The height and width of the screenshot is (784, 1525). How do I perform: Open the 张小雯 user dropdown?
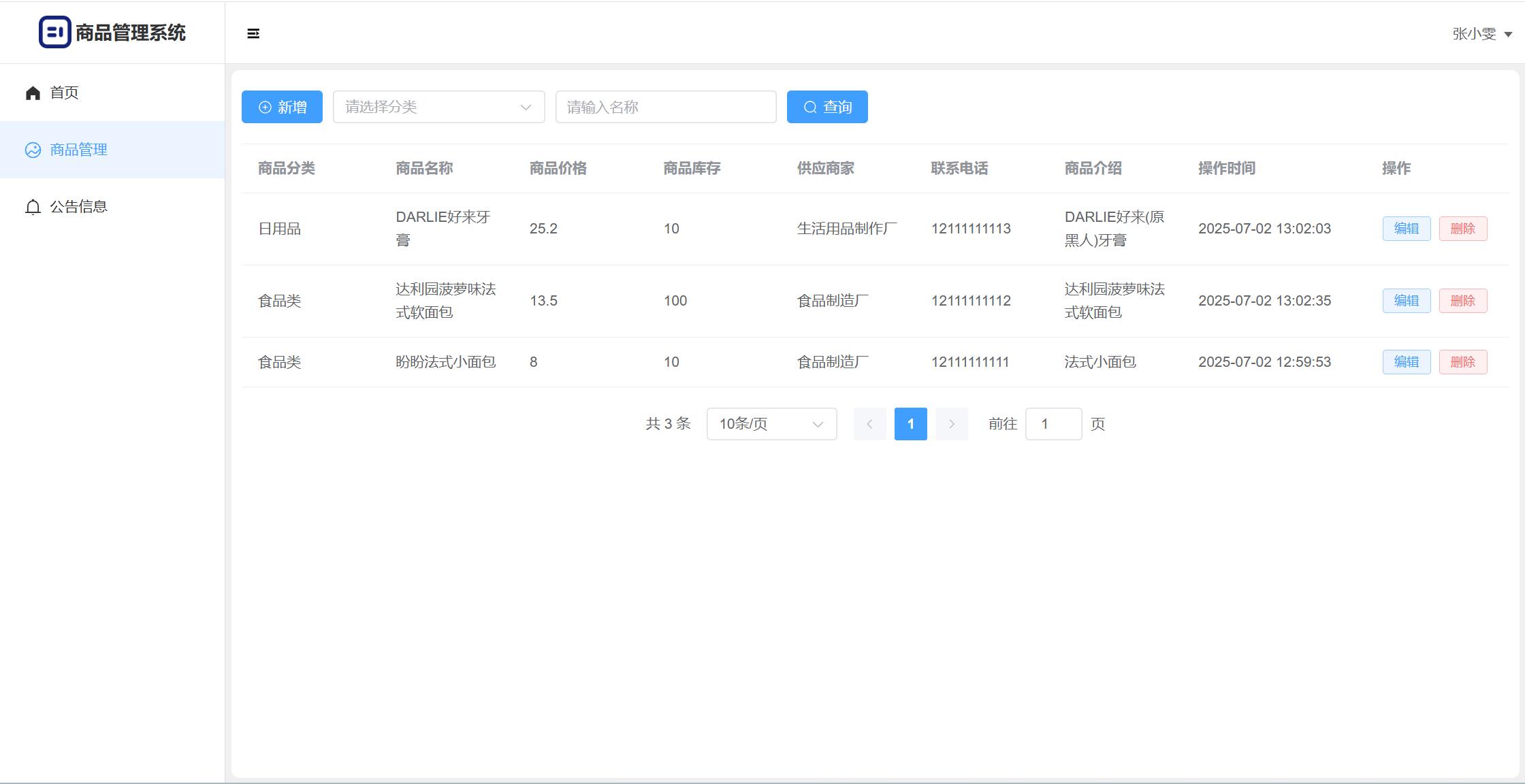coord(1481,33)
